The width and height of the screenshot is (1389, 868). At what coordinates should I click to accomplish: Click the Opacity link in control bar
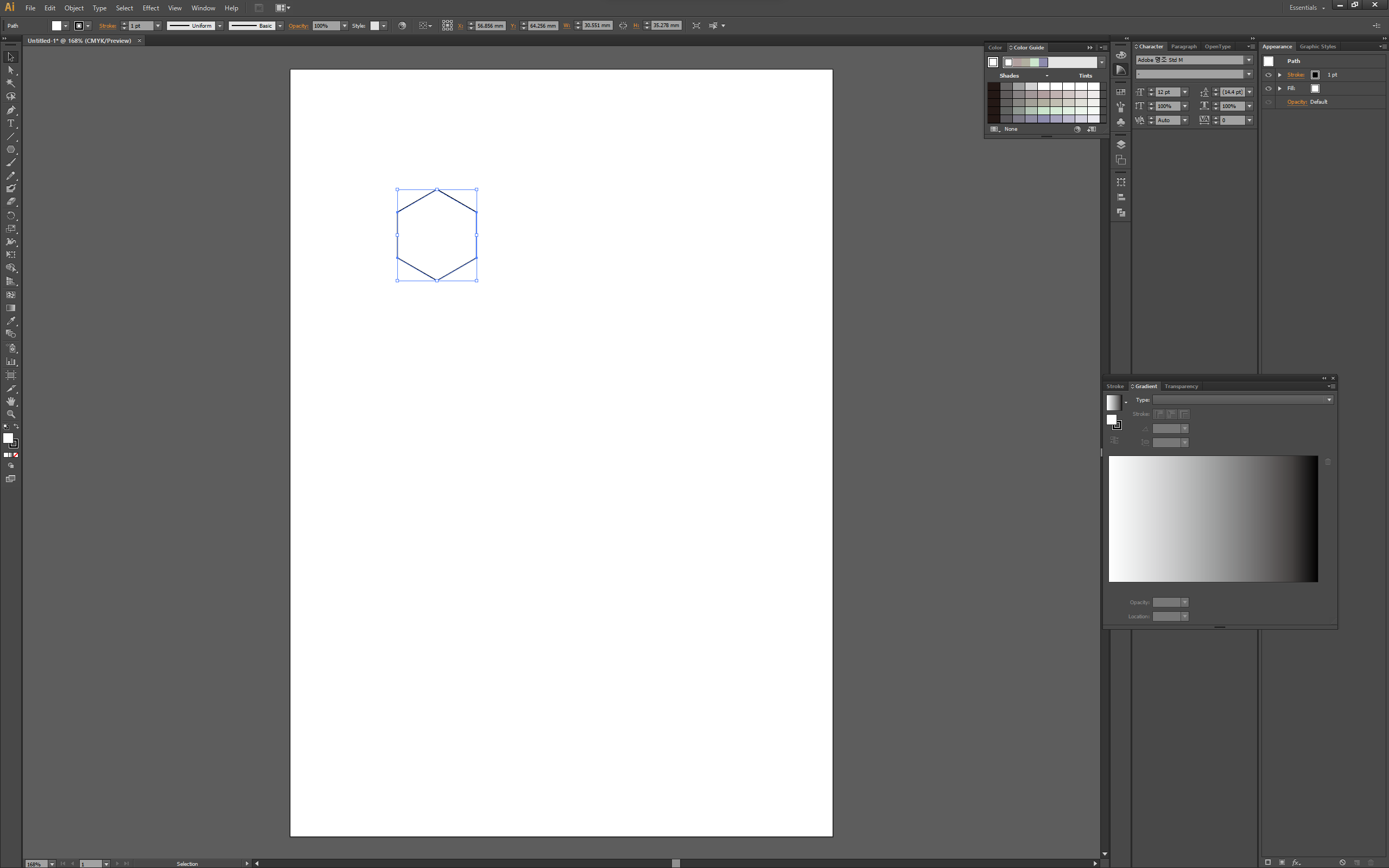pyautogui.click(x=298, y=26)
